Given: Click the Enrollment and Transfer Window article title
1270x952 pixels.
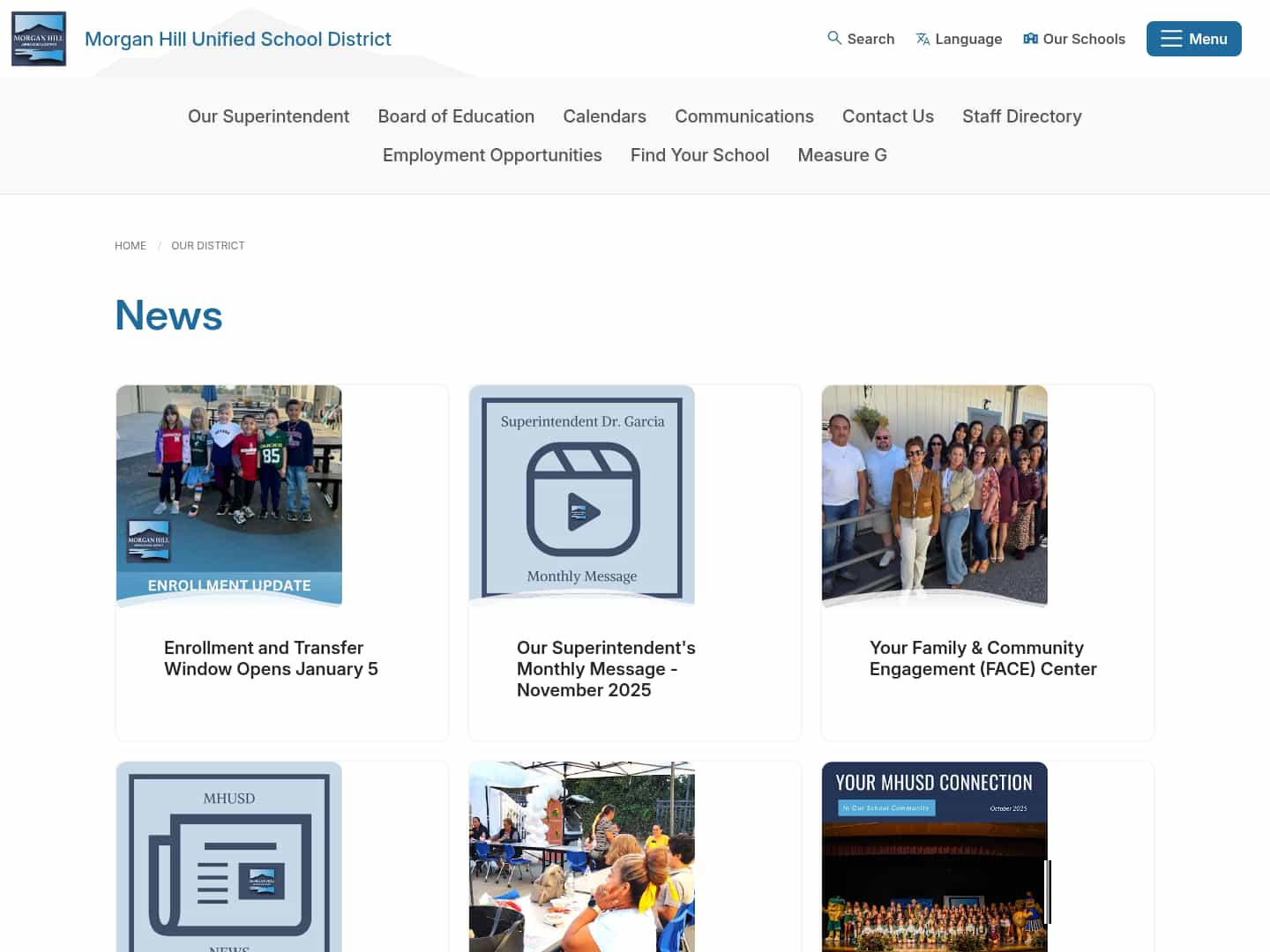Looking at the screenshot, I should [x=271, y=658].
